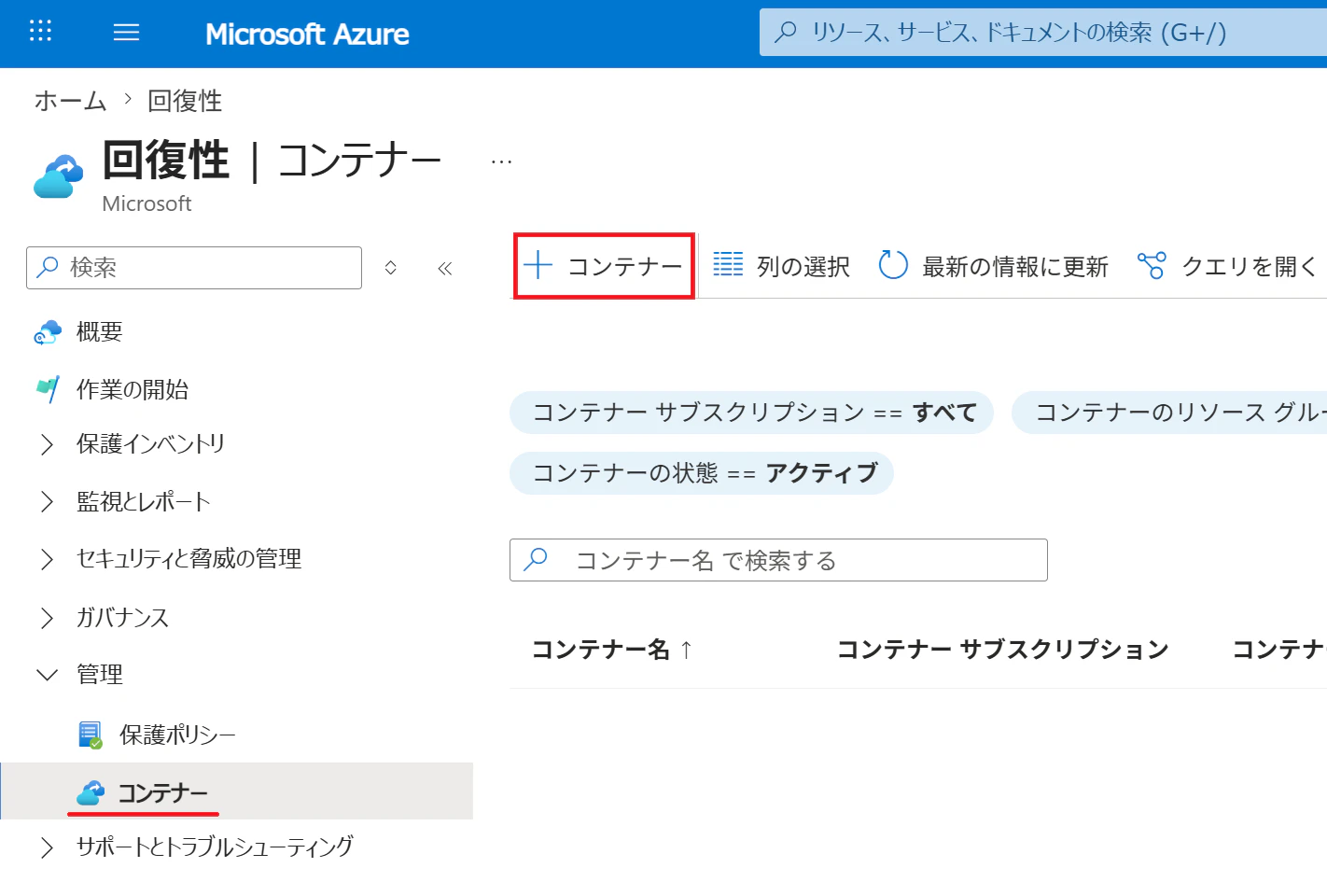The height and width of the screenshot is (896, 1327).
Task: Select 概要 in the sidebar menu
Action: (100, 332)
